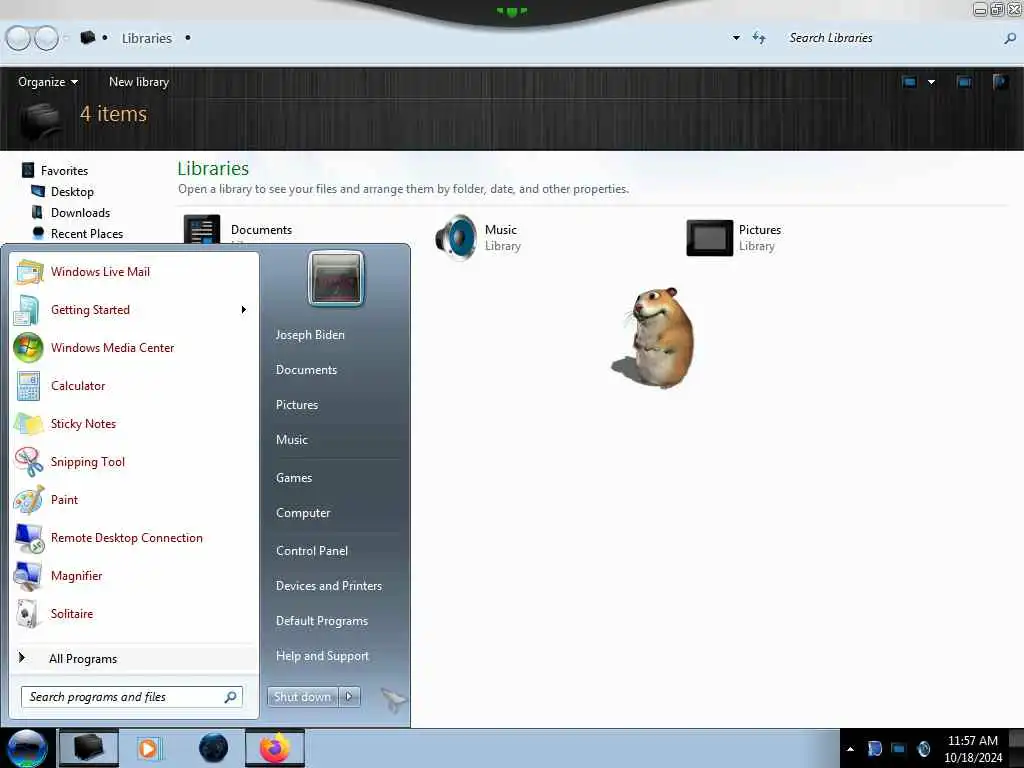The image size is (1024, 768).
Task: Open Help and Support
Action: click(x=322, y=656)
